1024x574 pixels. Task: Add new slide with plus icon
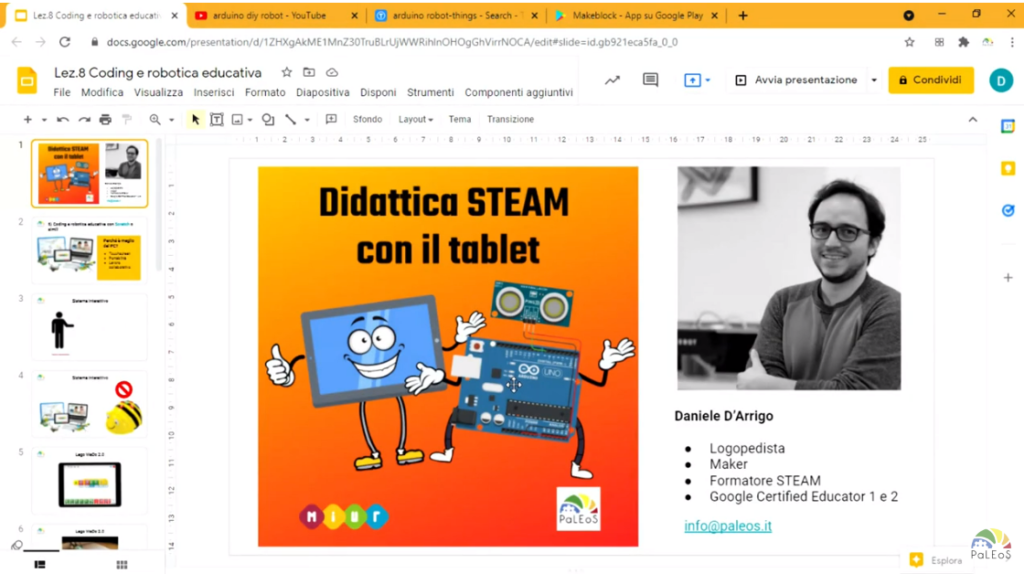click(x=27, y=120)
